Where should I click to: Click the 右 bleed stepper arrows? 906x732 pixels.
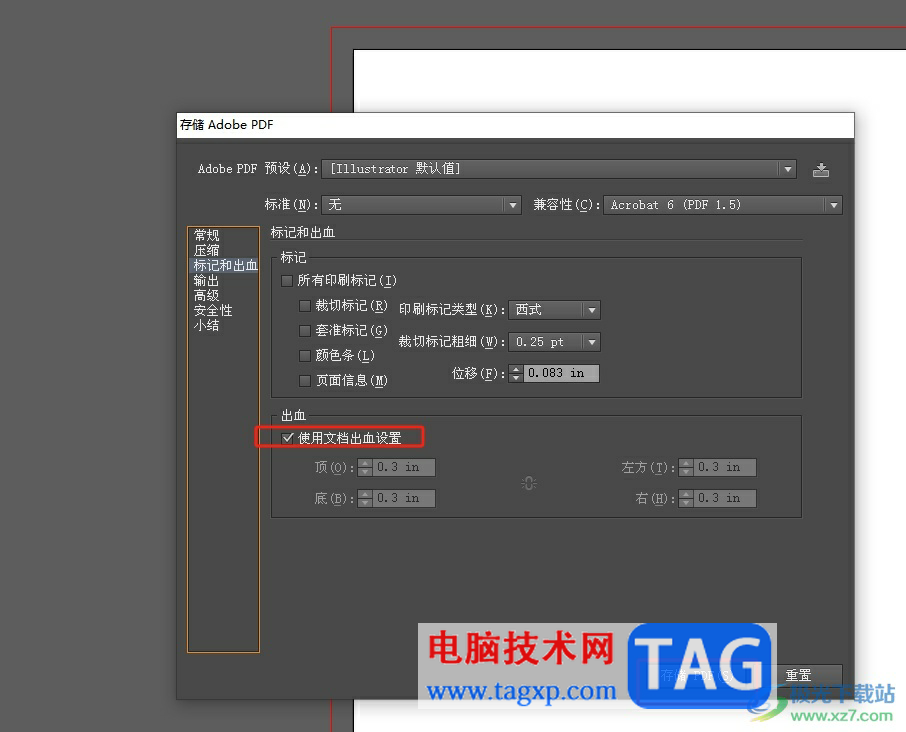pos(686,498)
